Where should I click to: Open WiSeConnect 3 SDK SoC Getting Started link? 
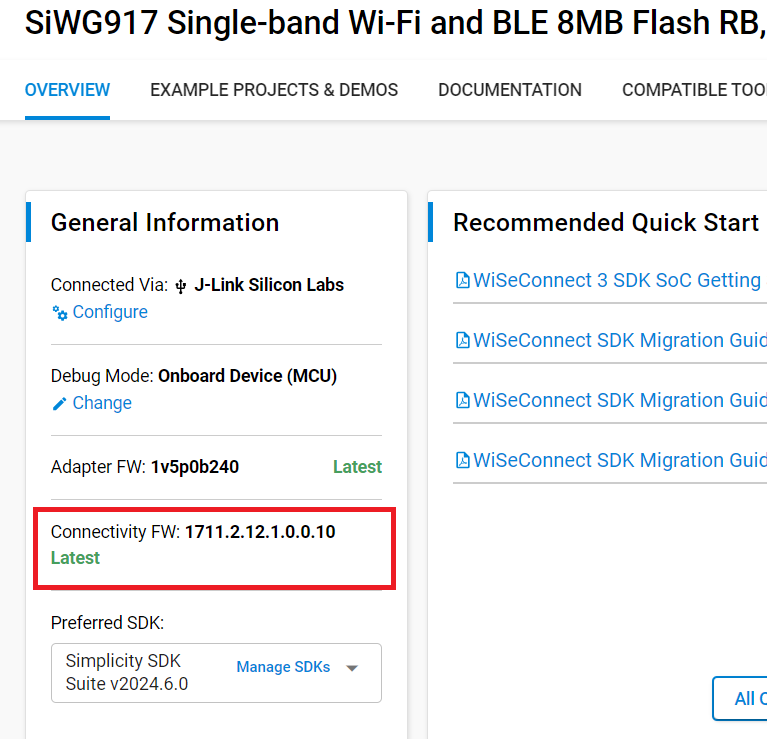click(616, 280)
